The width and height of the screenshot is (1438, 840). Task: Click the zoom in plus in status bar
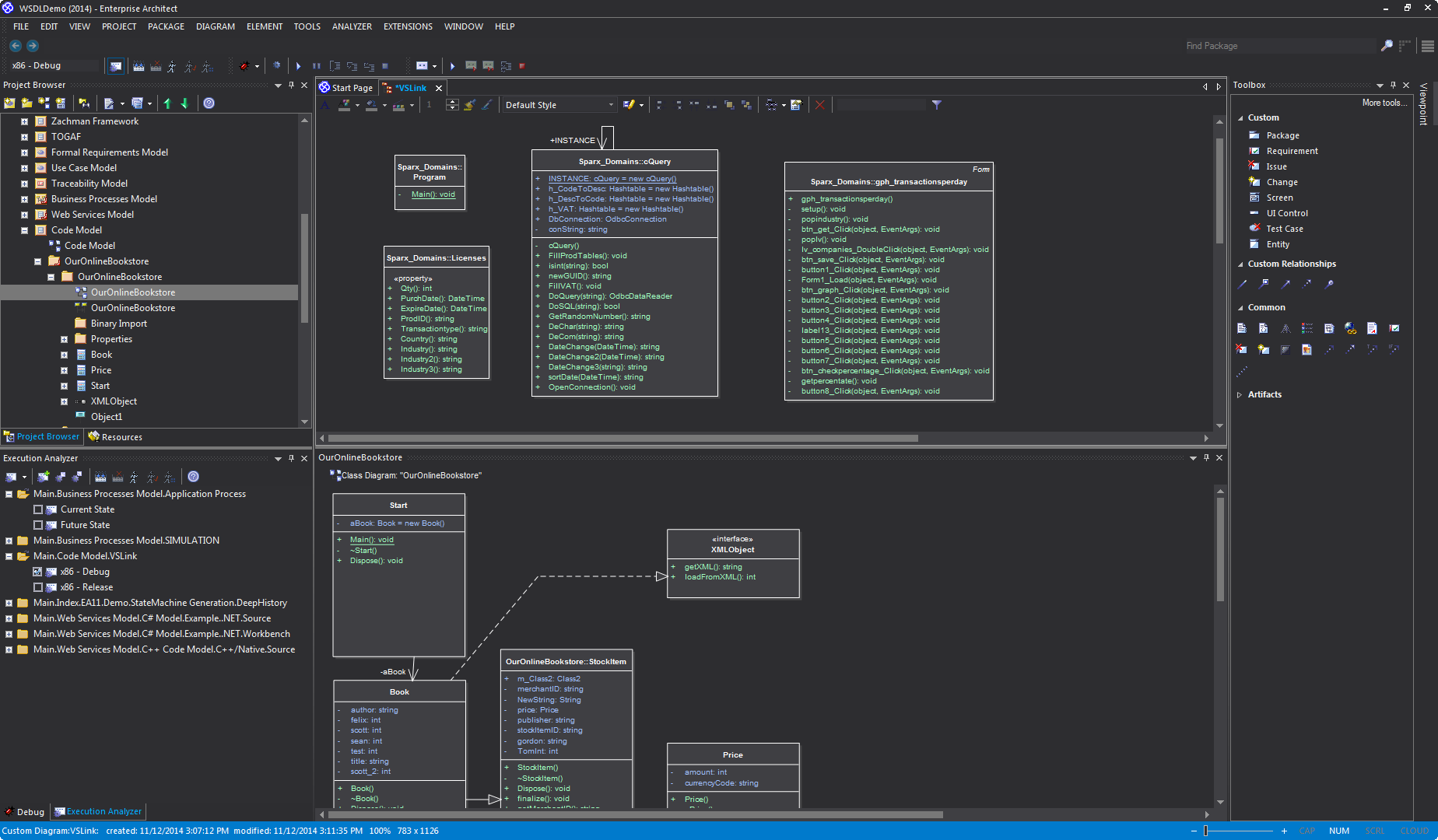pyautogui.click(x=1284, y=831)
